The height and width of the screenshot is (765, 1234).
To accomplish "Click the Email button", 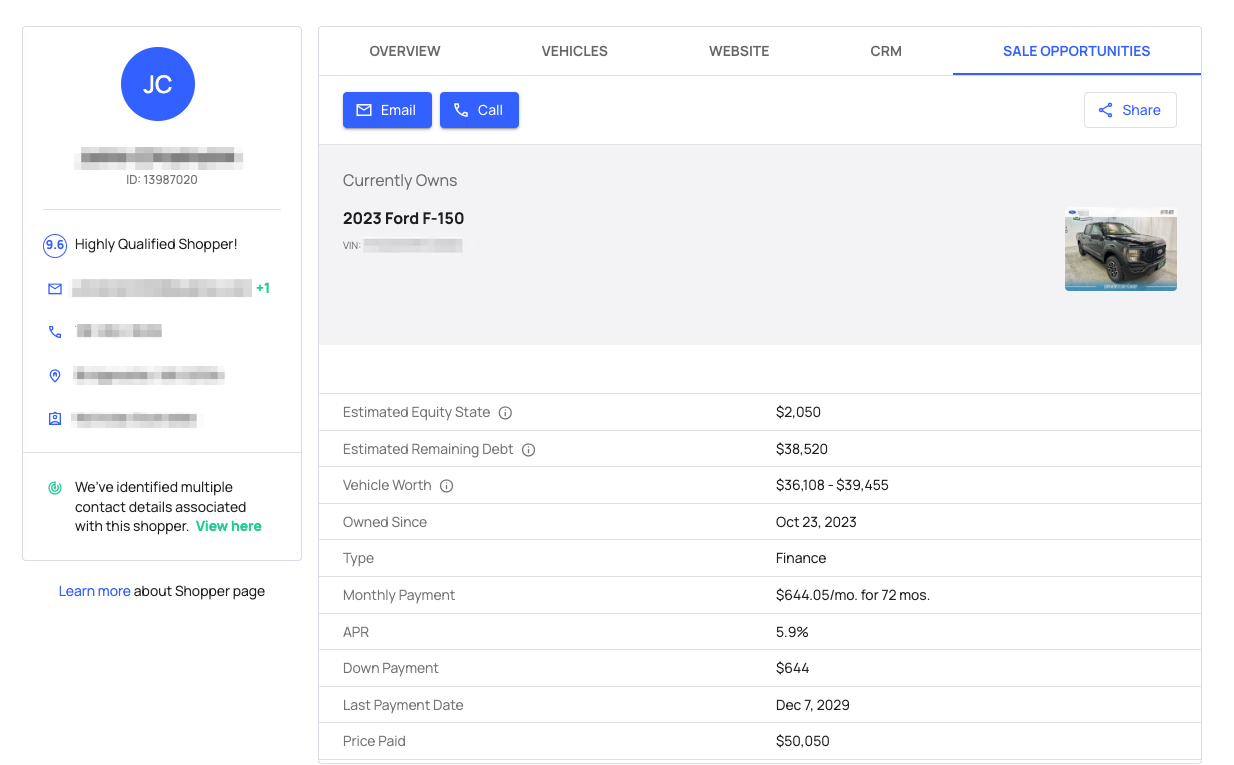I will [387, 110].
